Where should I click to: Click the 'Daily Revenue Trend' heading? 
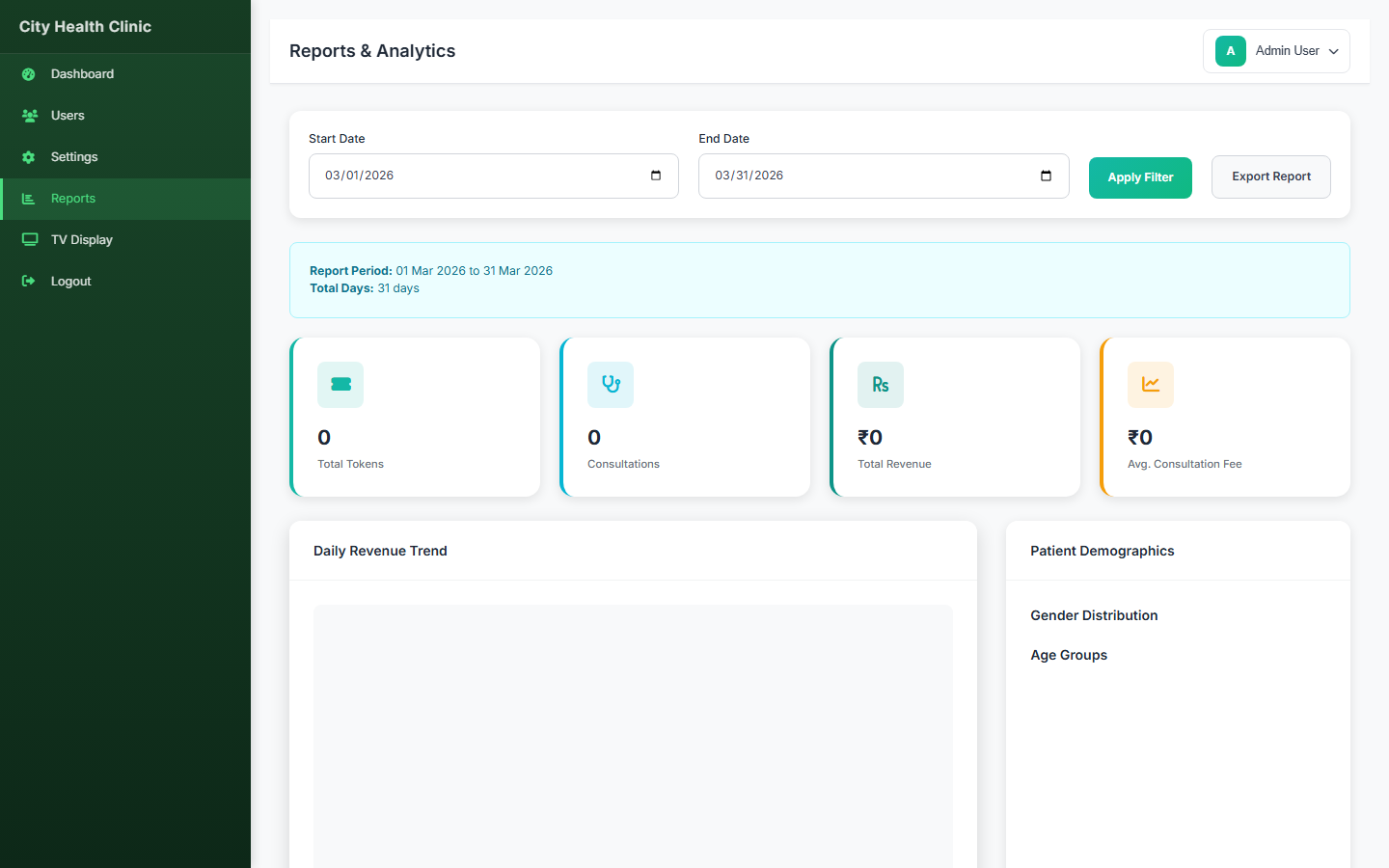(x=380, y=551)
